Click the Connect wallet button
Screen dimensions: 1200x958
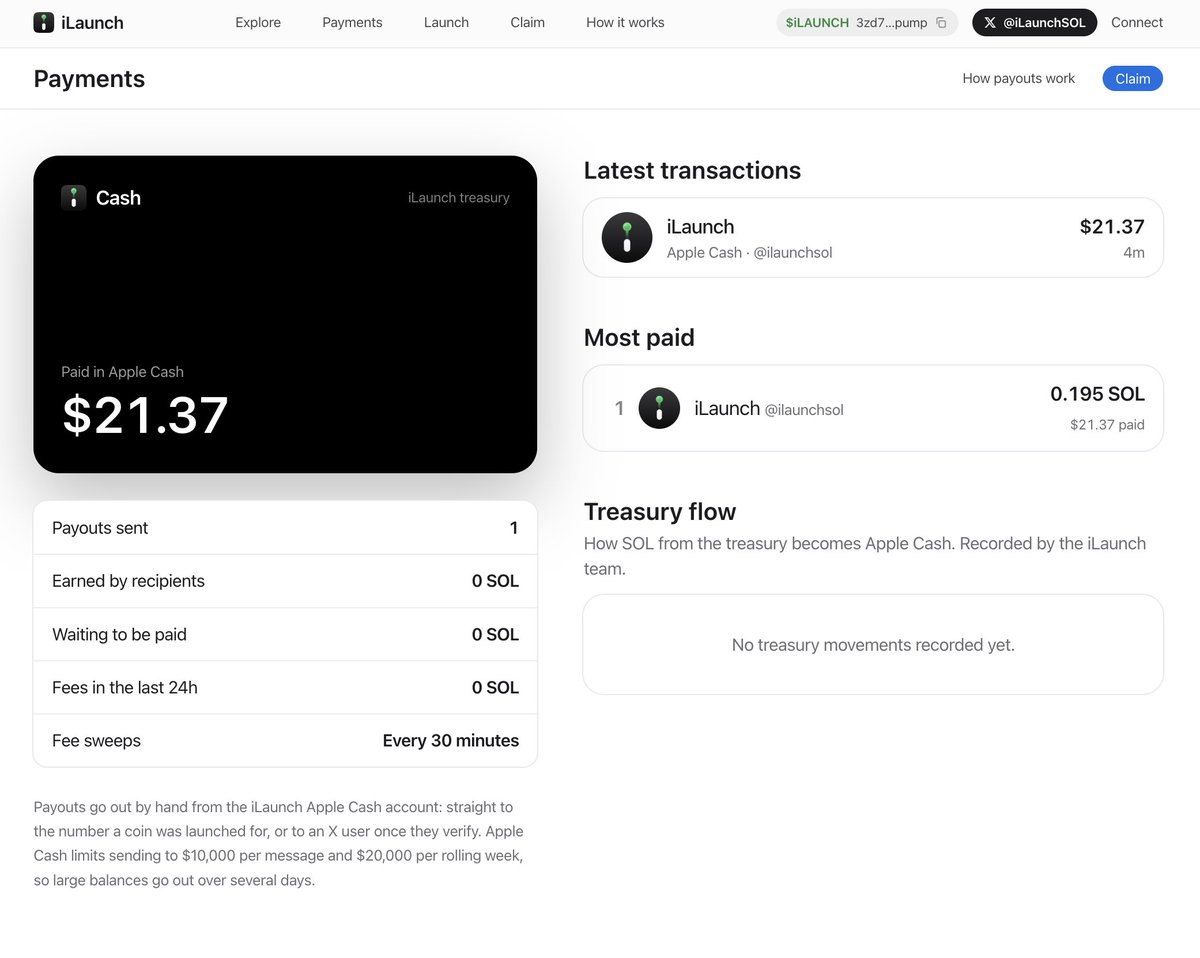pyautogui.click(x=1137, y=22)
